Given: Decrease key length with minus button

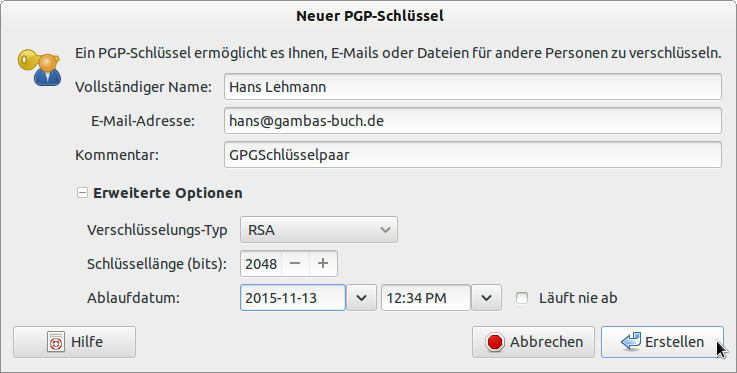Looking at the screenshot, I should (295, 264).
